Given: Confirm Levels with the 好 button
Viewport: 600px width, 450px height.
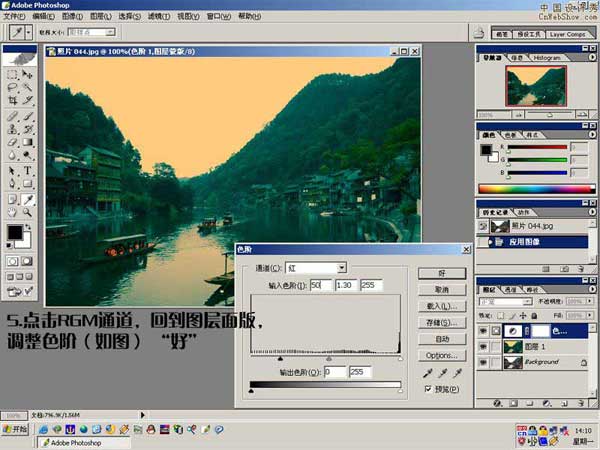Looking at the screenshot, I should click(442, 273).
